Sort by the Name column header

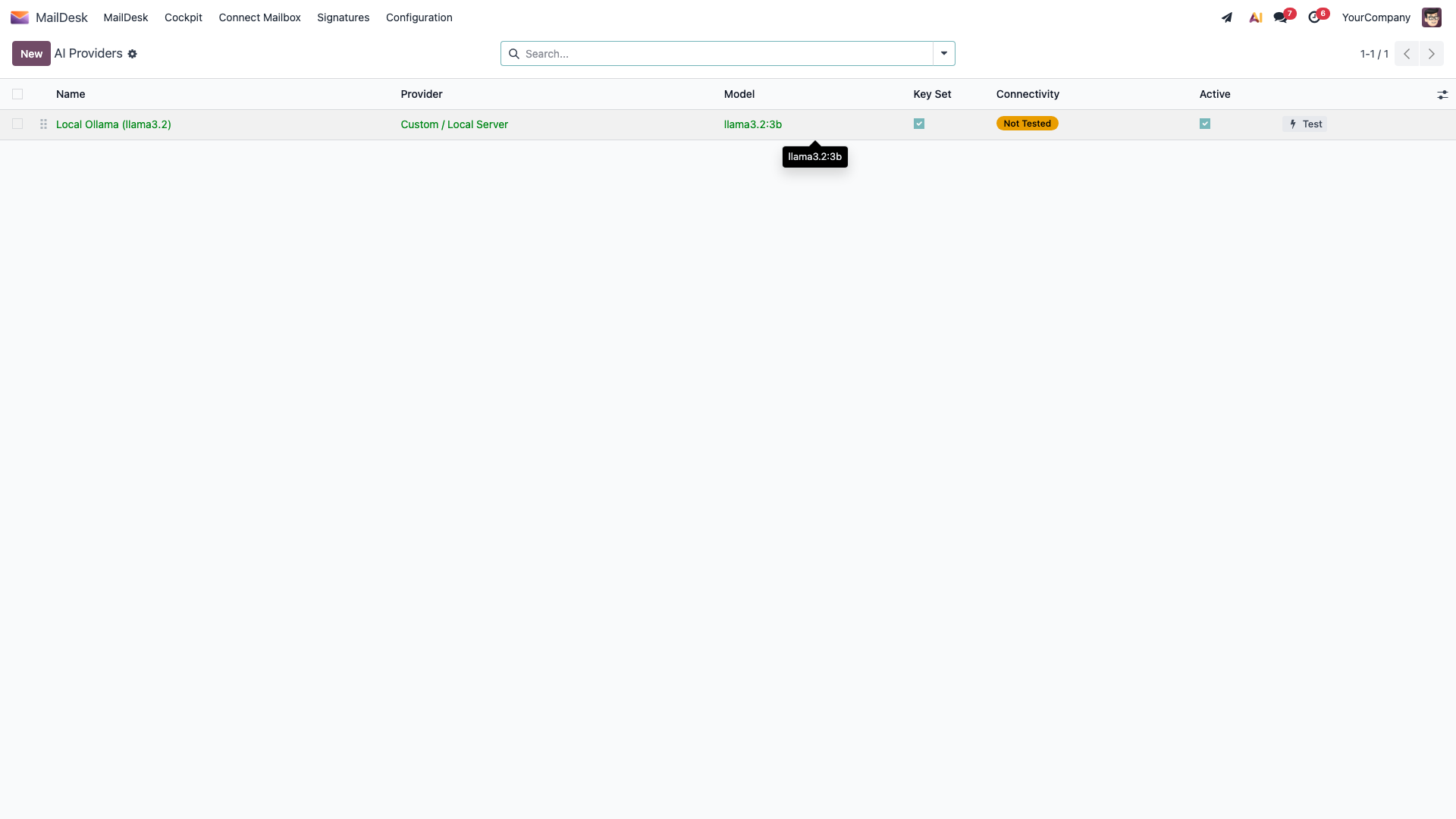71,94
